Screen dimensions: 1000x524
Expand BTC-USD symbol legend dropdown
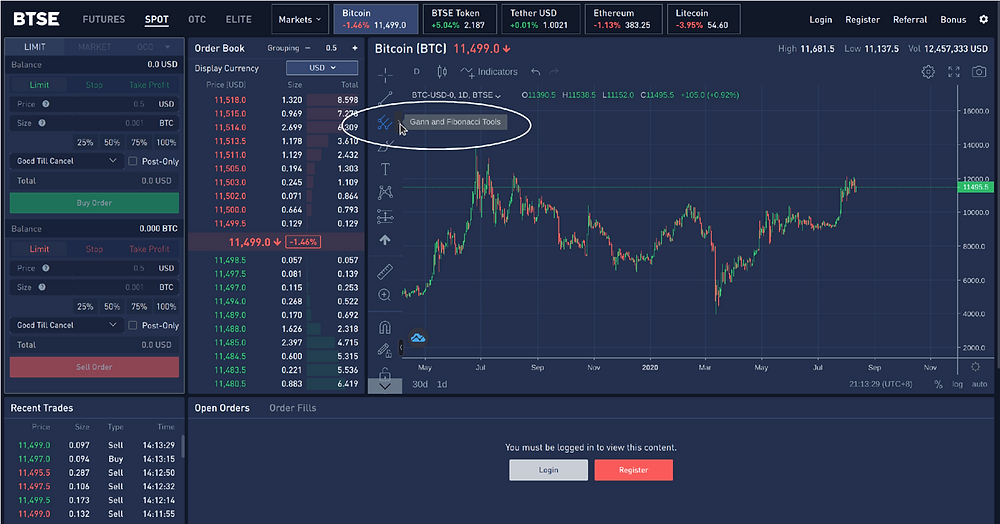click(x=498, y=96)
